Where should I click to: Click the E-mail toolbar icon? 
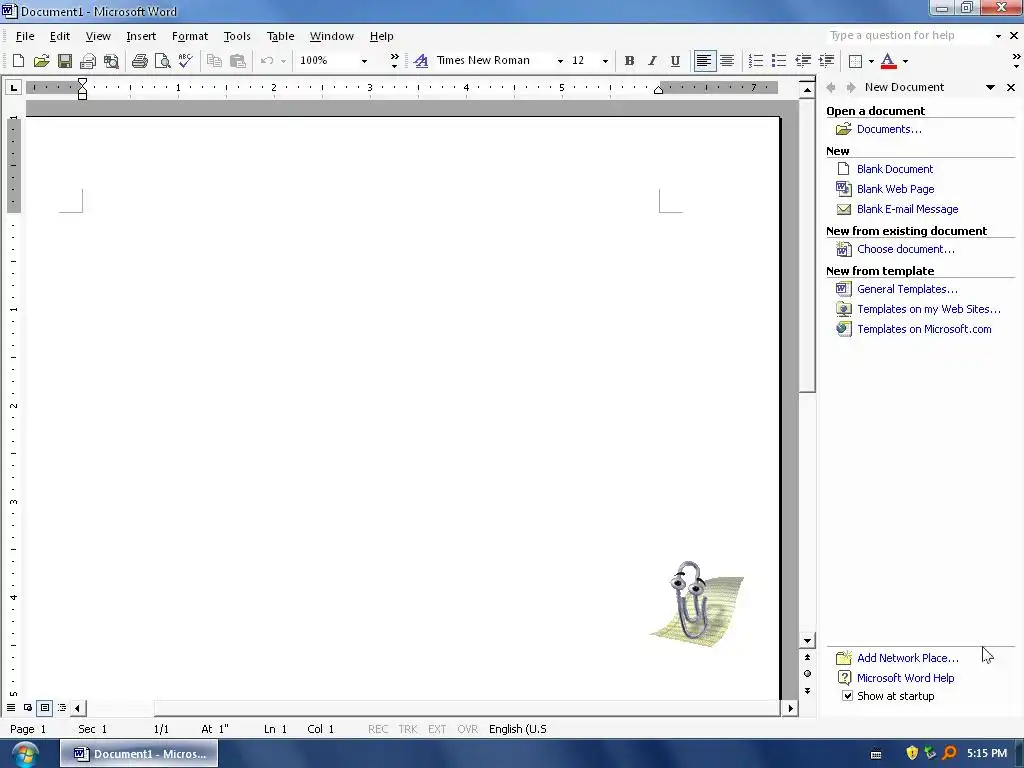(x=88, y=61)
